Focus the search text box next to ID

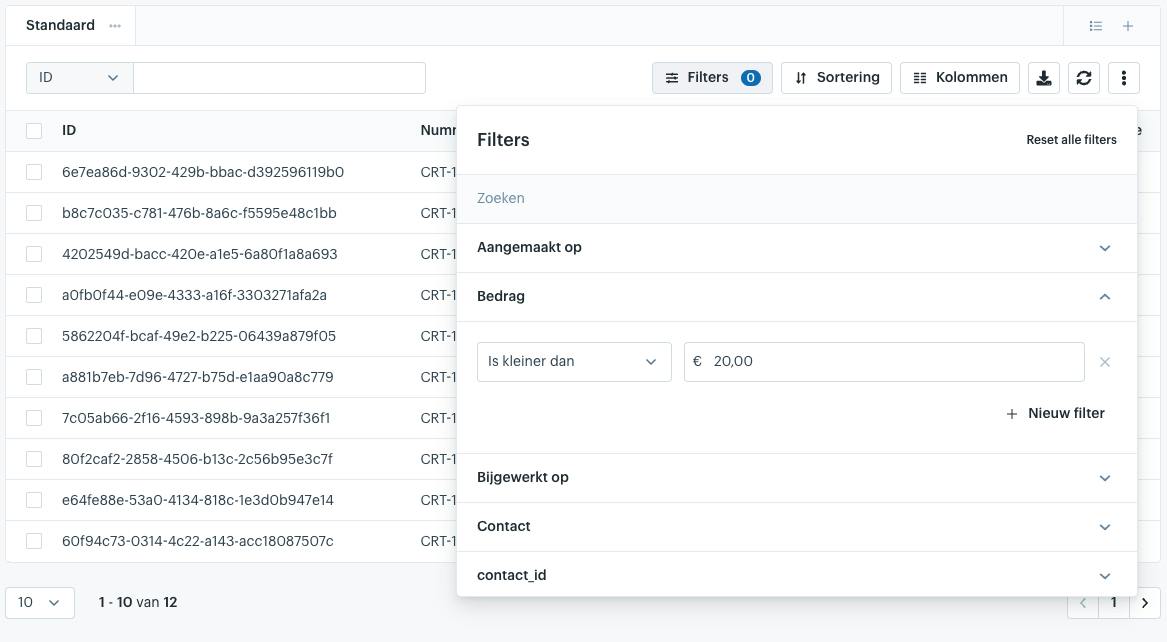pyautogui.click(x=279, y=78)
